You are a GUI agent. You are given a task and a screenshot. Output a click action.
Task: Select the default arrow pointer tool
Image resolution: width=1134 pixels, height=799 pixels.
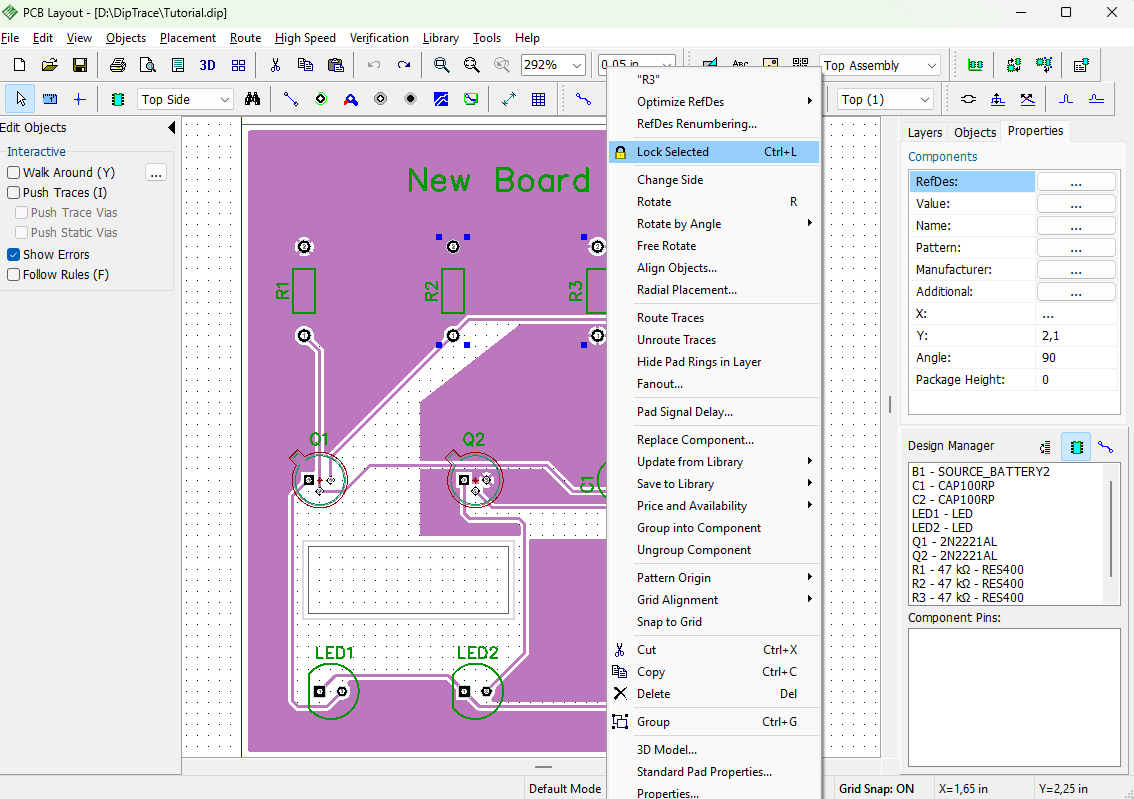[x=20, y=99]
